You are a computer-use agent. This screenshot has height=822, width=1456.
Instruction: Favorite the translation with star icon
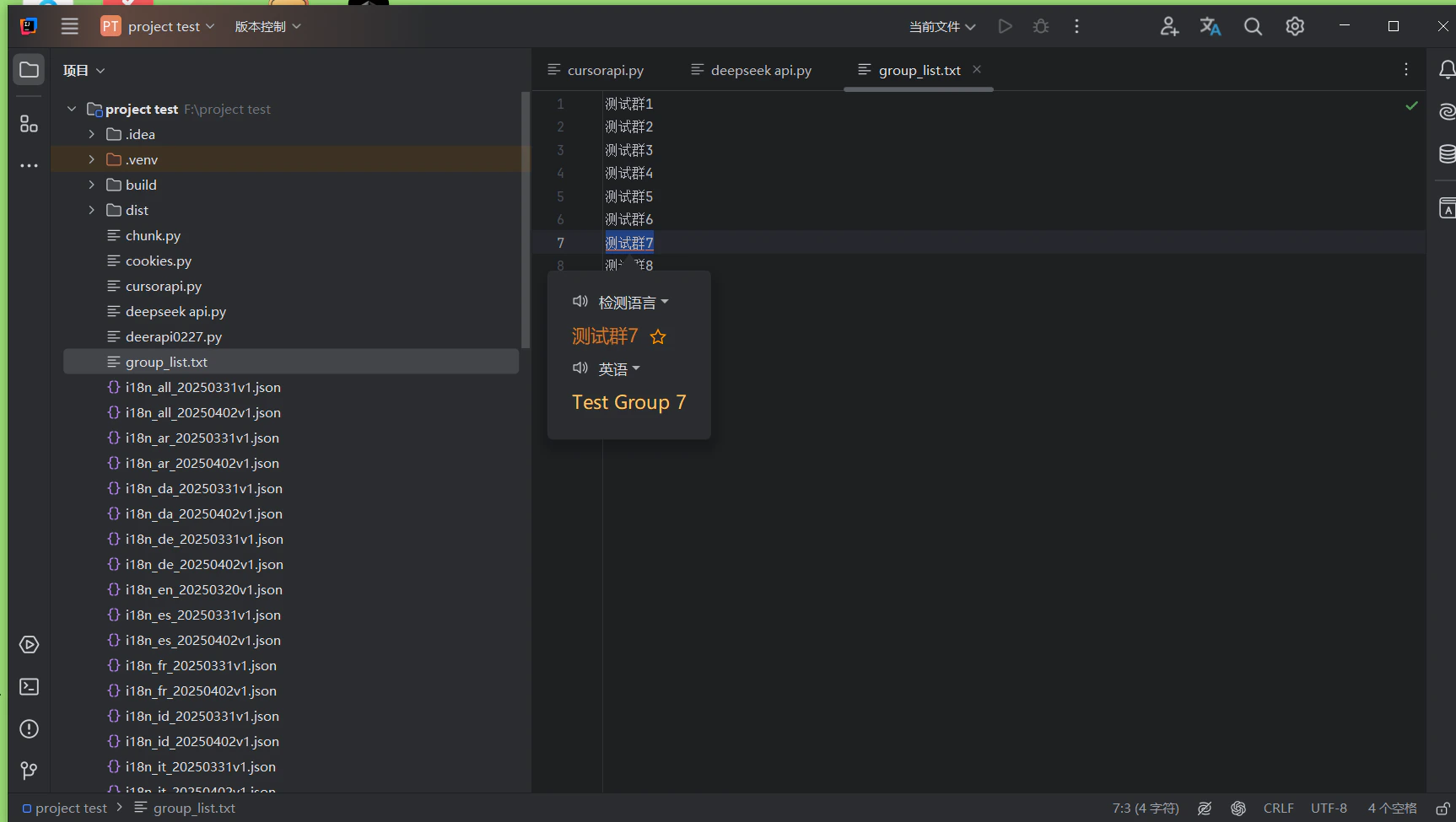click(x=658, y=337)
